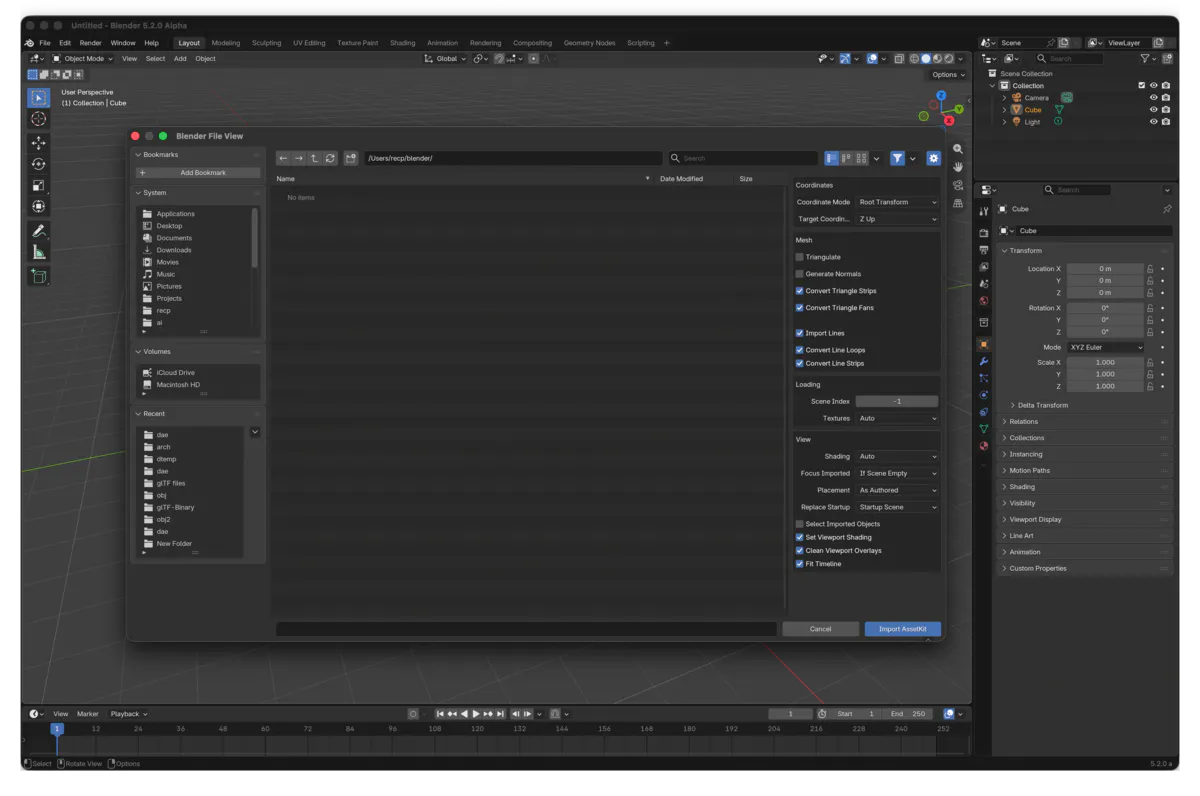Image resolution: width=1200 pixels, height=796 pixels.
Task: Enable Select Imported Objects checkbox
Action: click(800, 524)
